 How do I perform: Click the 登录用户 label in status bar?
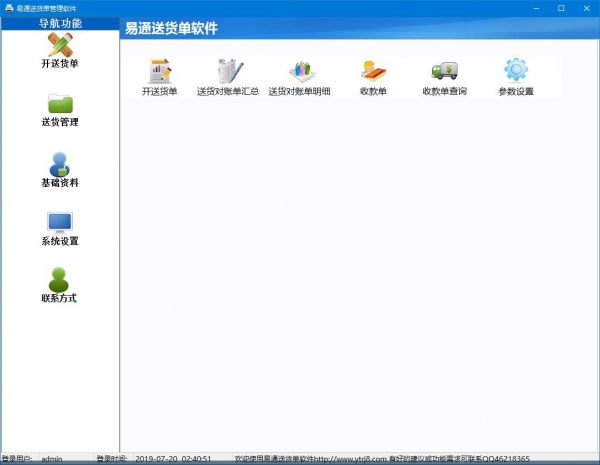[17, 458]
